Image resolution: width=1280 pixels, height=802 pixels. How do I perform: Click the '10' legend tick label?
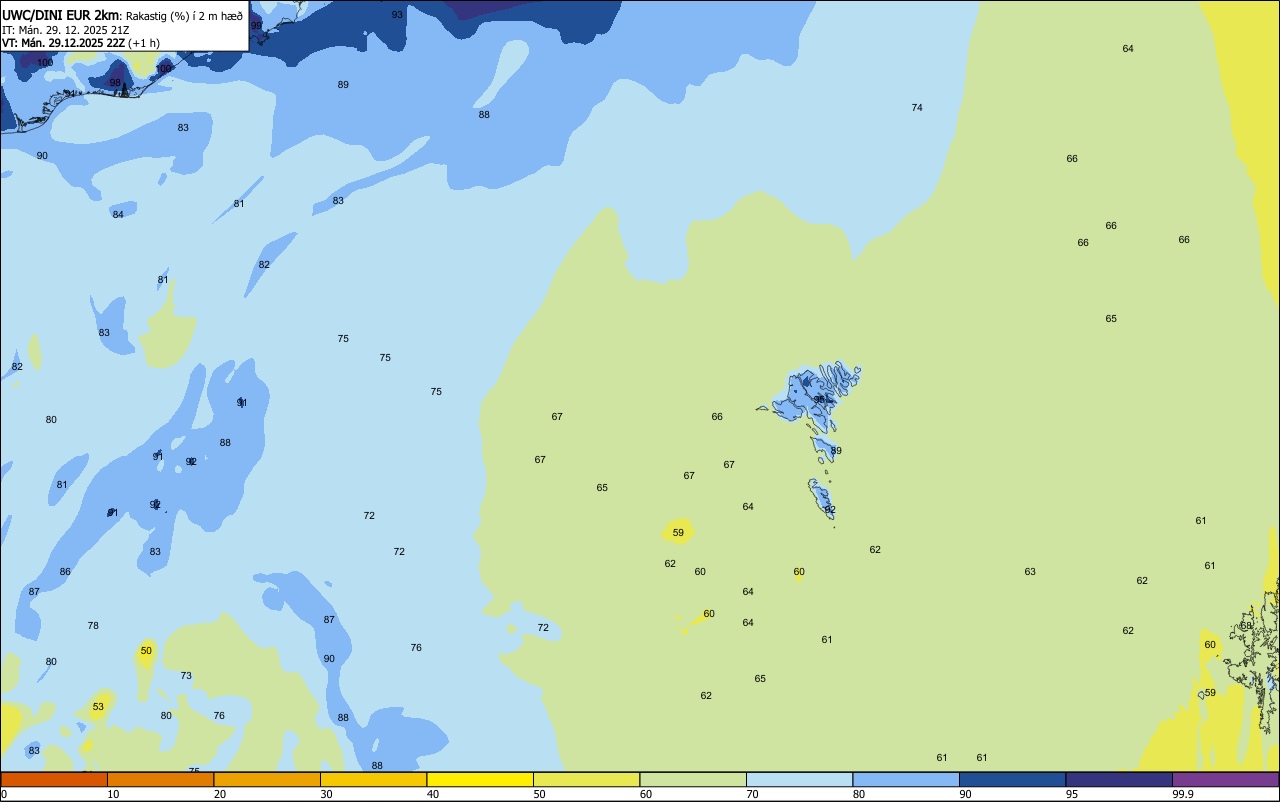[113, 794]
